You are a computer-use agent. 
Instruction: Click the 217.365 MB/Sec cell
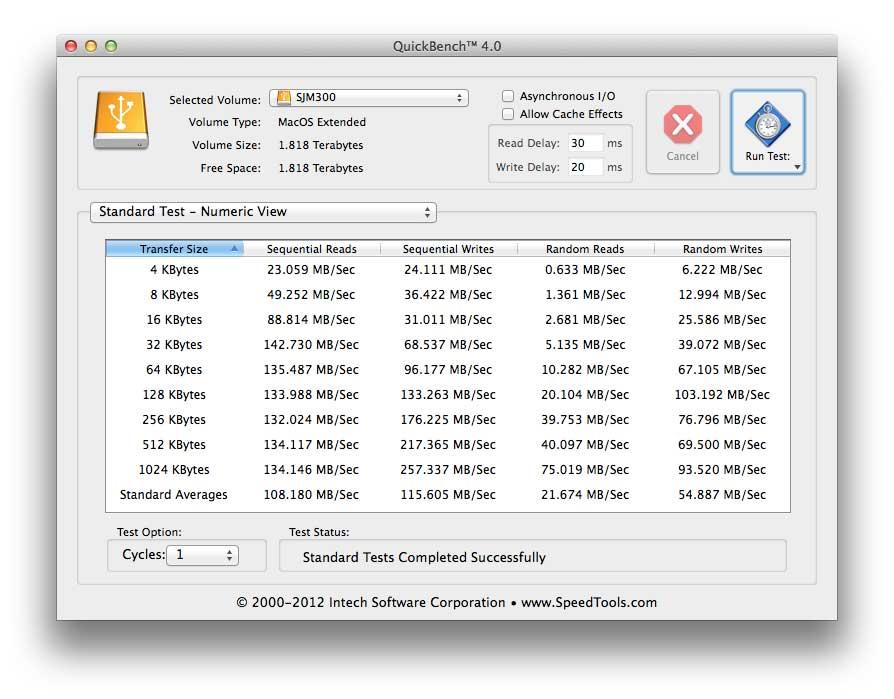click(448, 445)
